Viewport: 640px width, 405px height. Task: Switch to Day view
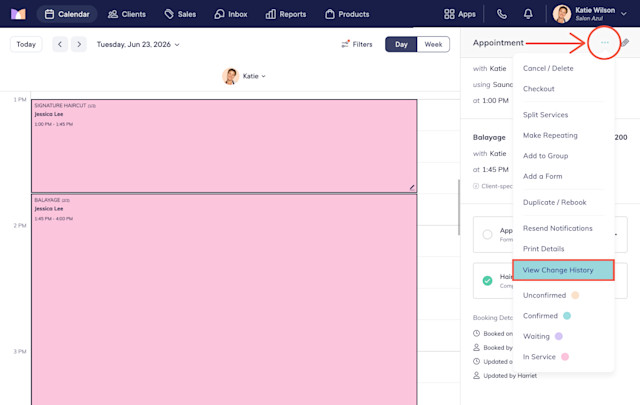401,44
